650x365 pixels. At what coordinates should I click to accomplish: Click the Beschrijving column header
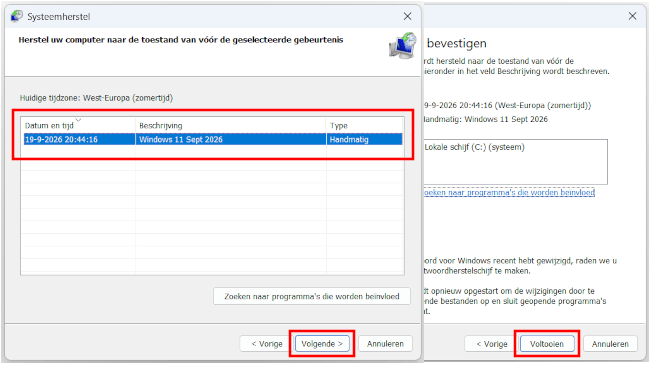coord(230,125)
